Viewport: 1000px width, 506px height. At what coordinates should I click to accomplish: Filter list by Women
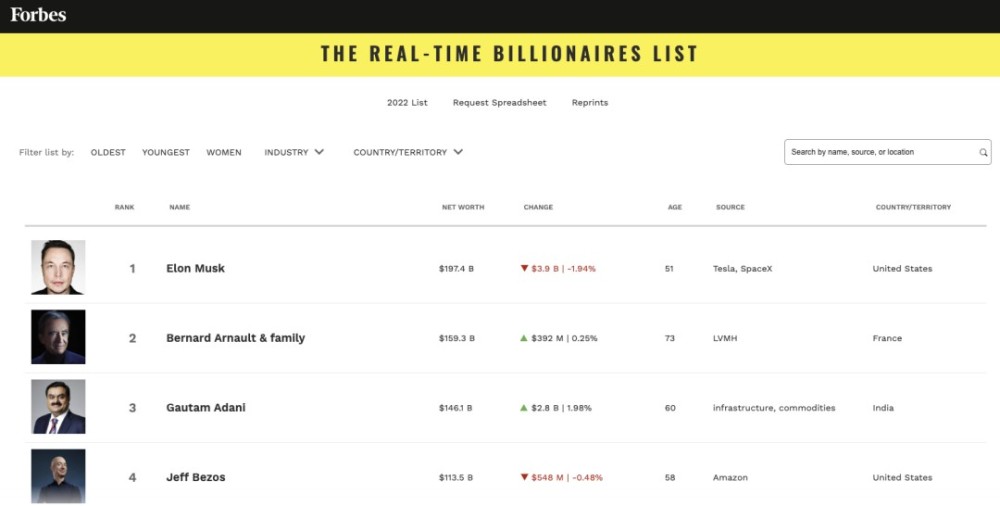click(224, 153)
